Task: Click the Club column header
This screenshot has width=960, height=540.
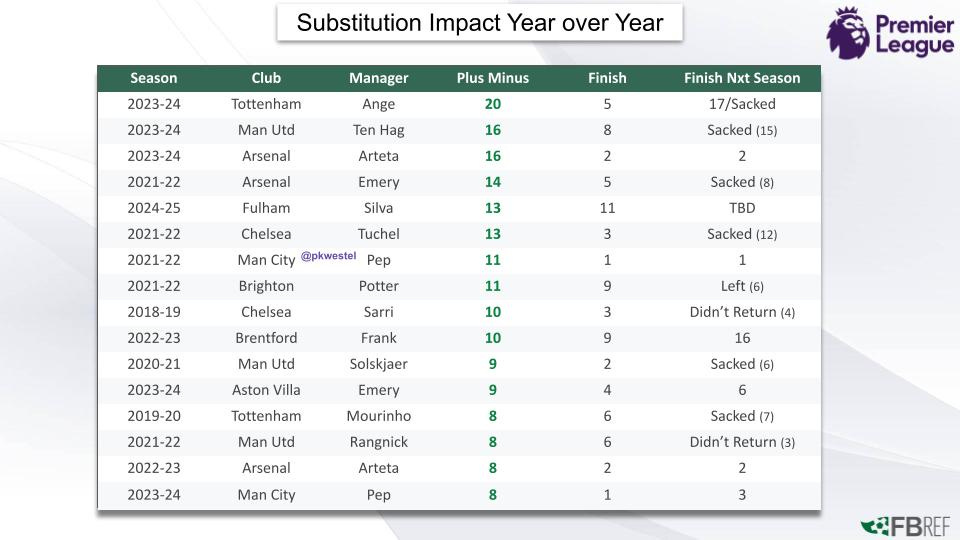Action: coord(266,78)
